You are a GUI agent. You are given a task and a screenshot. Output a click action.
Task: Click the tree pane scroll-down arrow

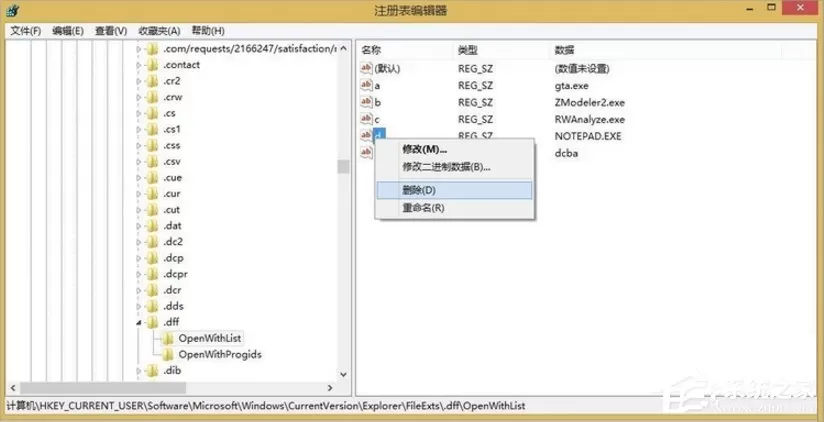[344, 375]
